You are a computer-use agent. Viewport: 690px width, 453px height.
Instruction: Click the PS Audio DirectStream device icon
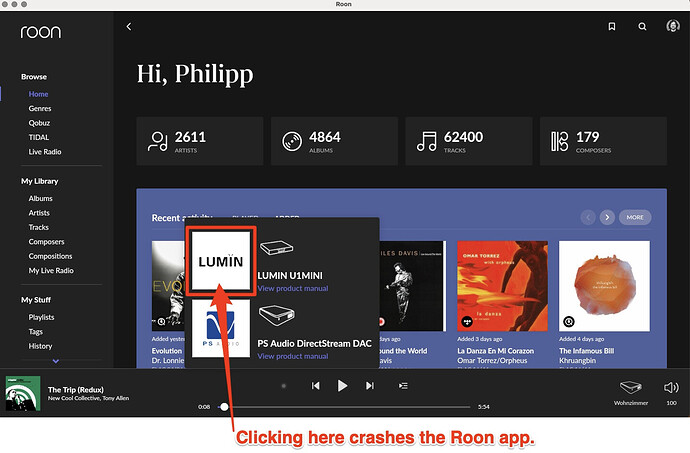click(276, 315)
